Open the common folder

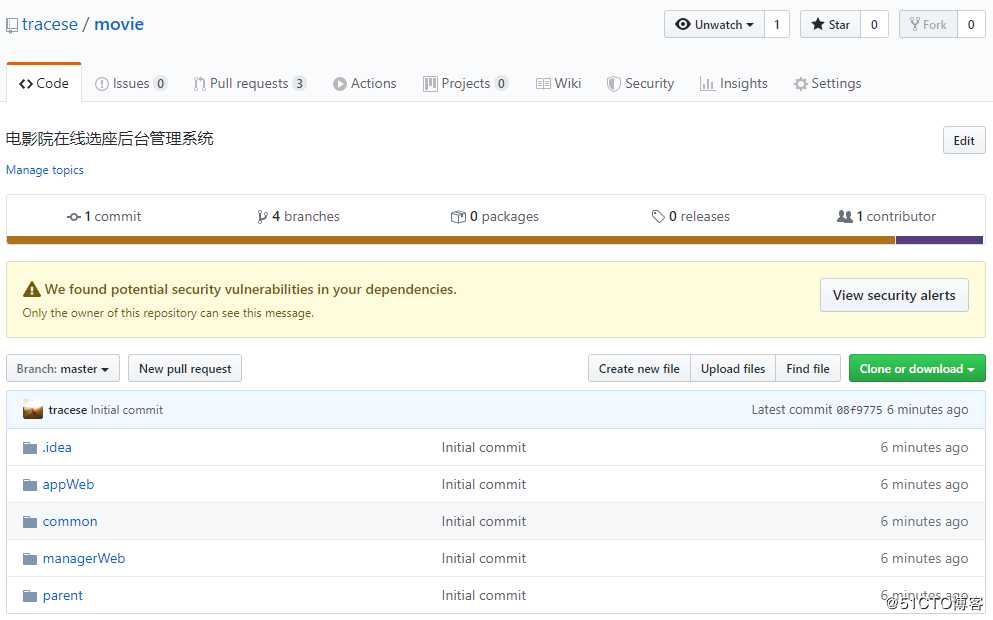(70, 521)
